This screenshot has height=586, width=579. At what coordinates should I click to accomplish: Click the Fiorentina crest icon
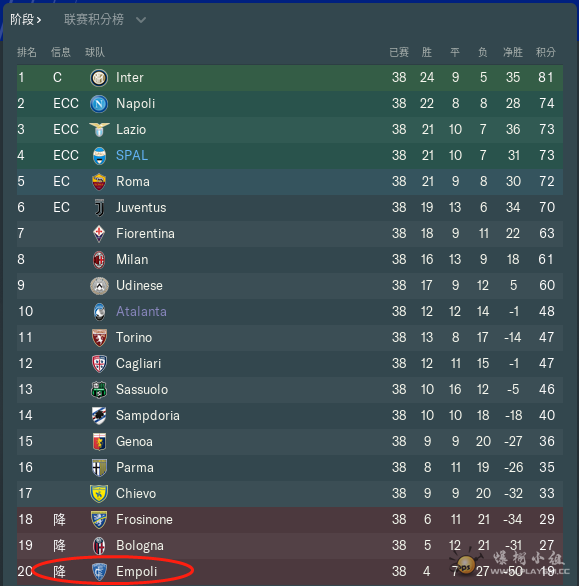tap(99, 234)
